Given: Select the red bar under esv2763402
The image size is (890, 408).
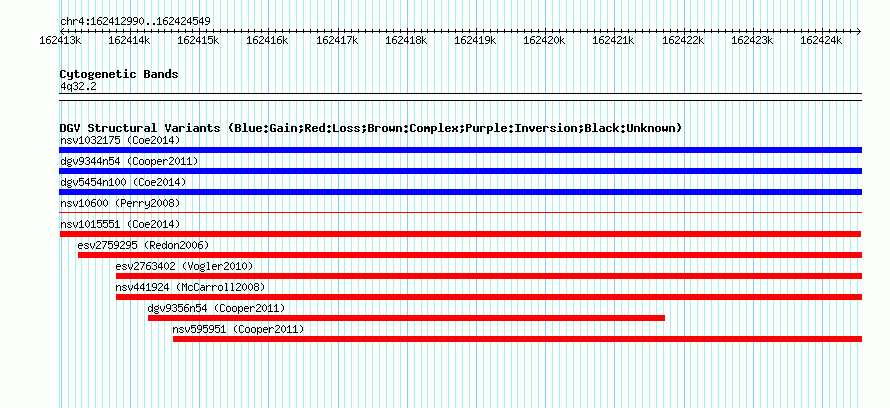Looking at the screenshot, I should click(x=489, y=276).
